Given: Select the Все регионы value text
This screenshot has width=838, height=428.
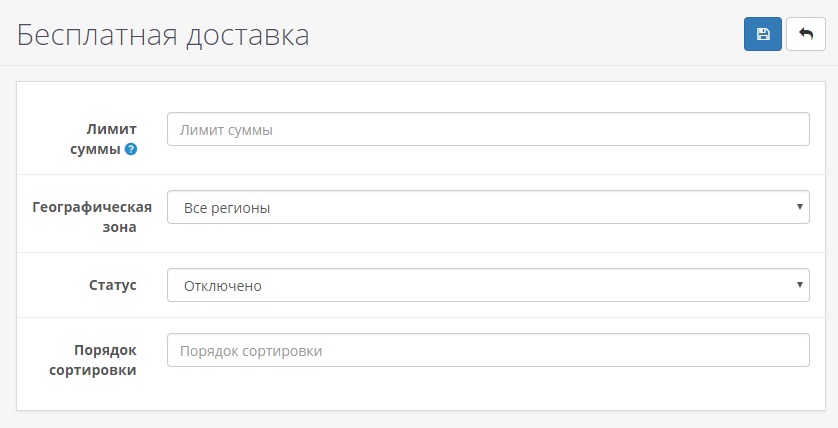Looking at the screenshot, I should tap(227, 208).
